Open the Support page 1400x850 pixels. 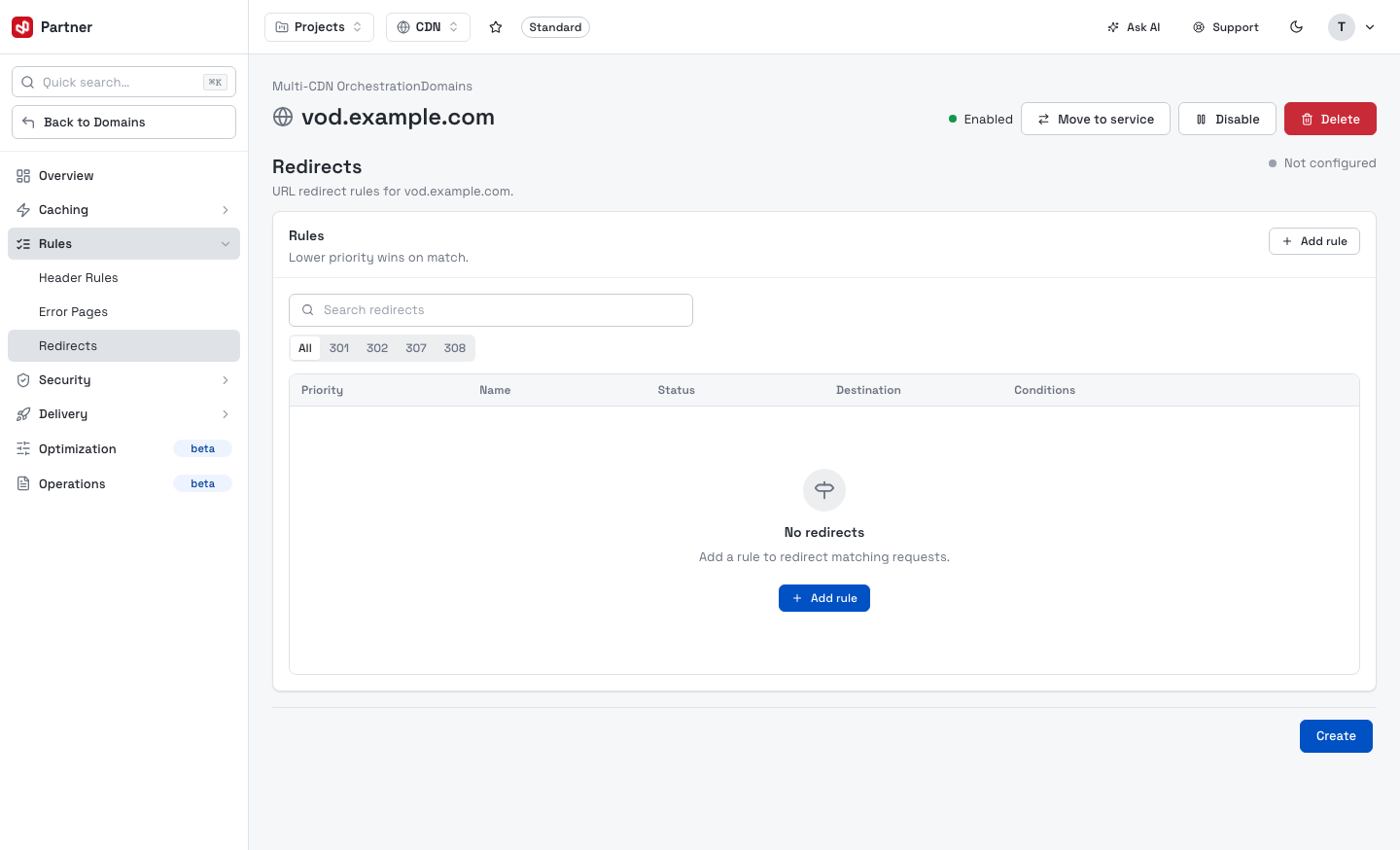pos(1226,27)
